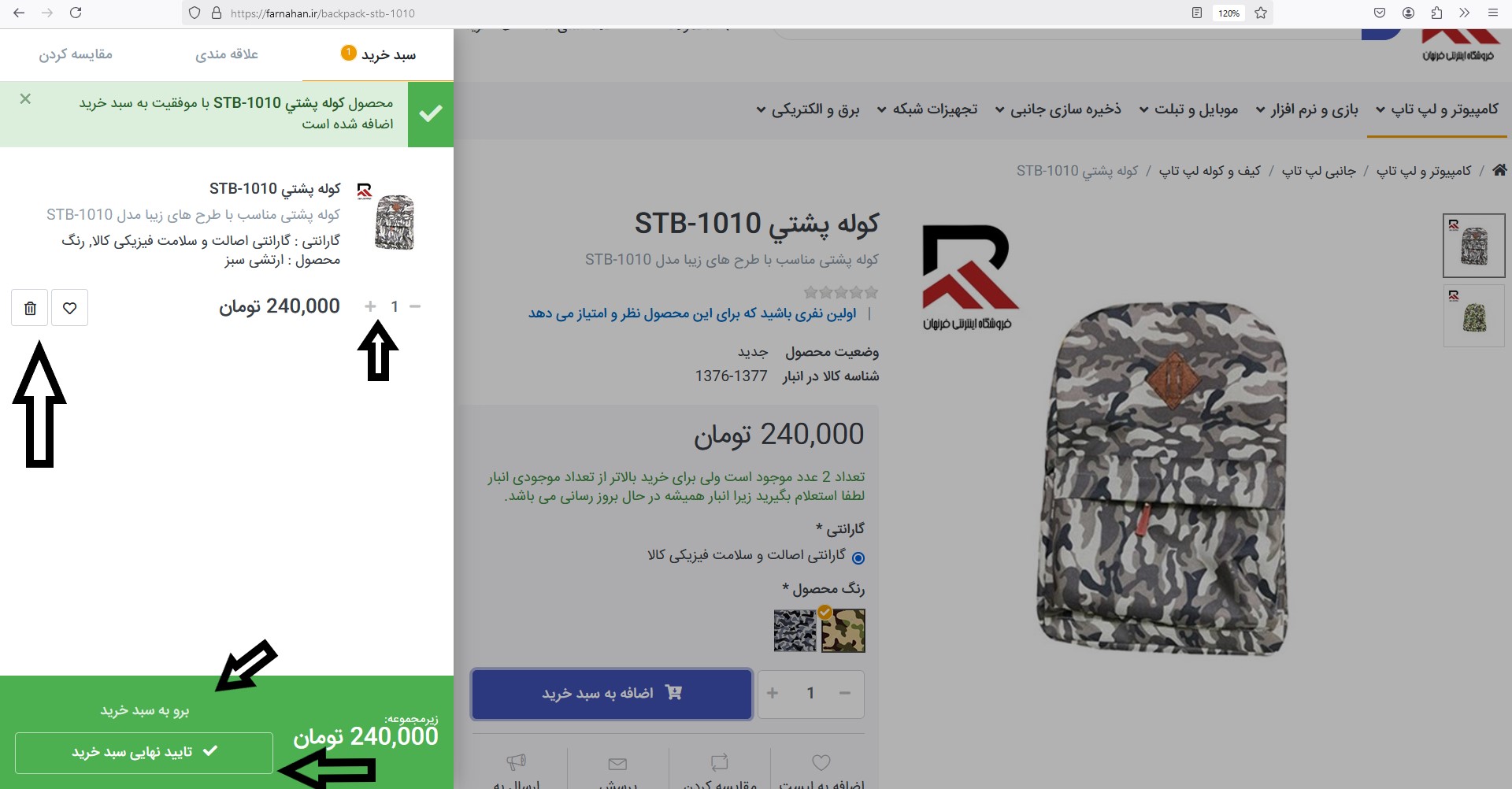This screenshot has width=1512, height=789.
Task: Select the authenticity warranty radio option
Action: [x=858, y=557]
